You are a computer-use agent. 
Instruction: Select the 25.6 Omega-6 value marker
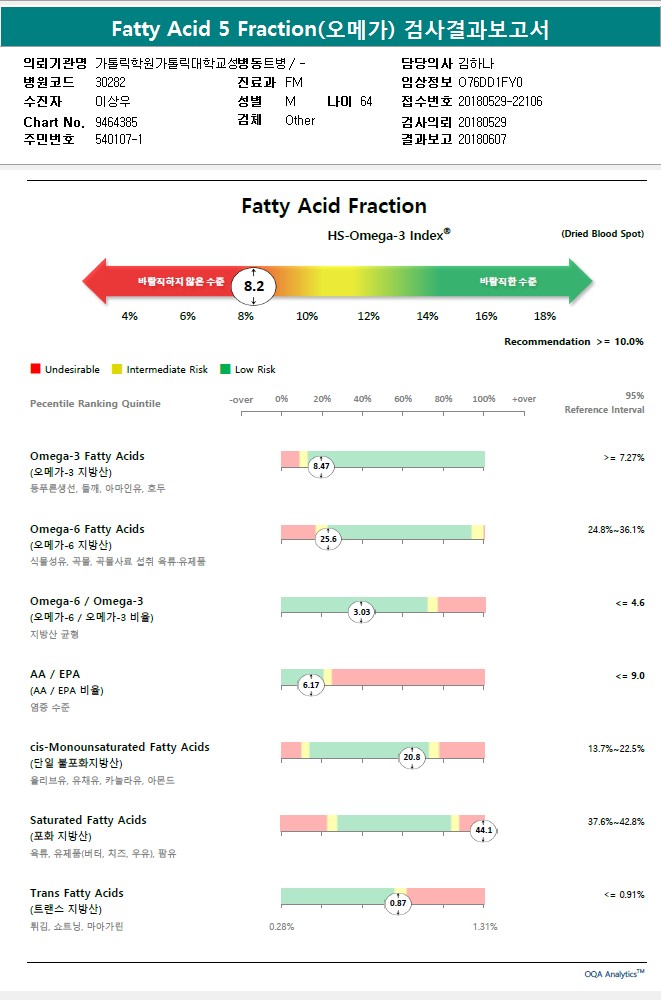pyautogui.click(x=329, y=539)
